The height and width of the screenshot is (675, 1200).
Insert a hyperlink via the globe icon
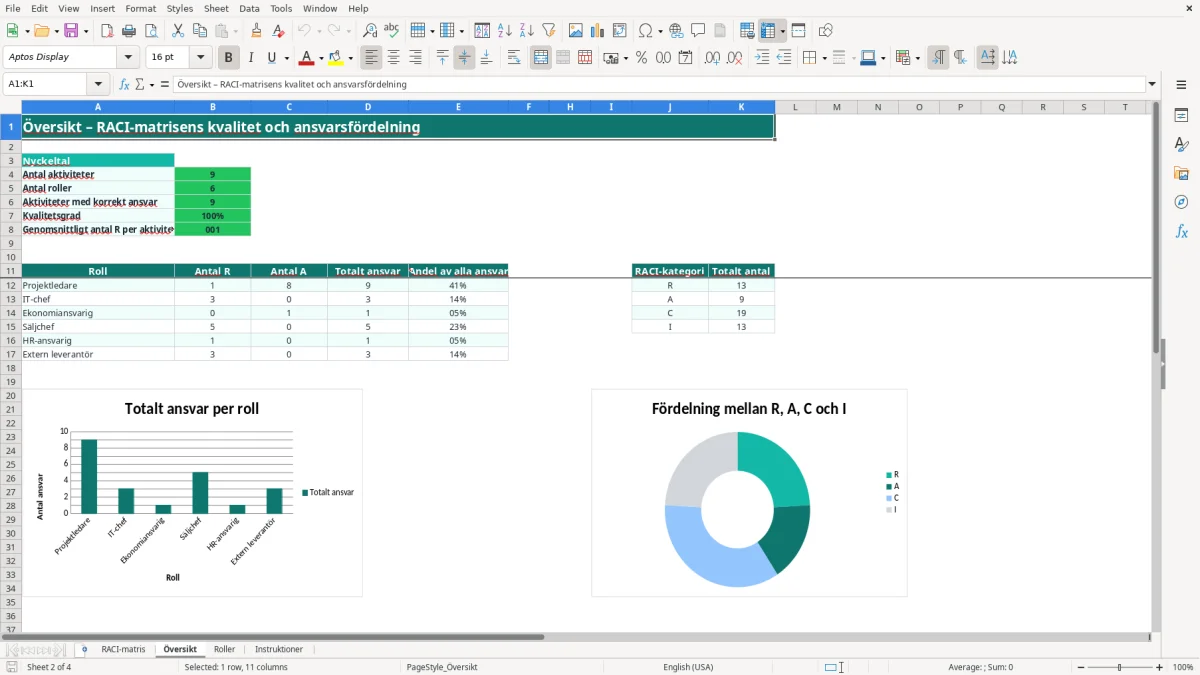pyautogui.click(x=676, y=31)
